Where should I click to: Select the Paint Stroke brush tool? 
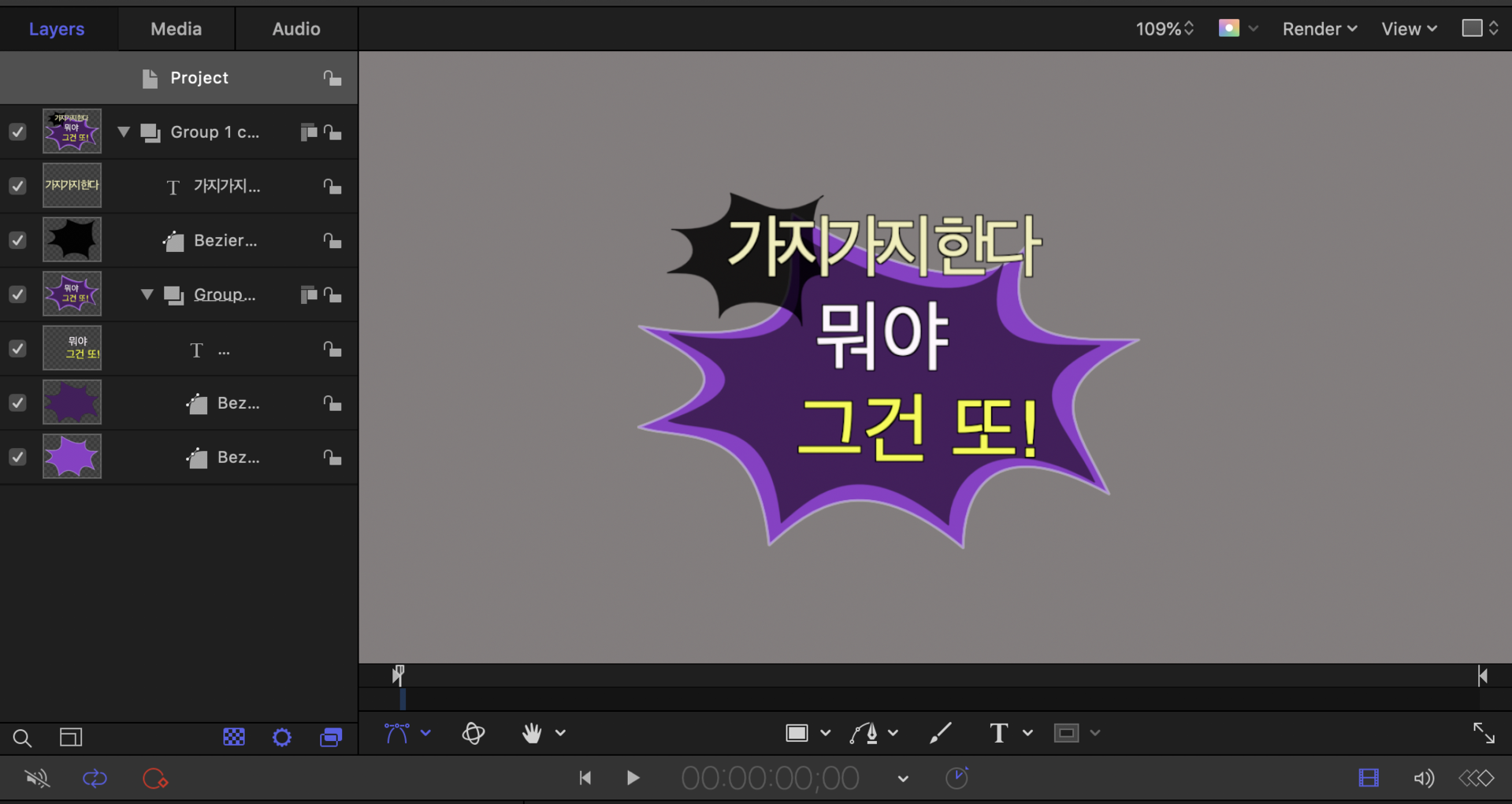click(x=940, y=733)
